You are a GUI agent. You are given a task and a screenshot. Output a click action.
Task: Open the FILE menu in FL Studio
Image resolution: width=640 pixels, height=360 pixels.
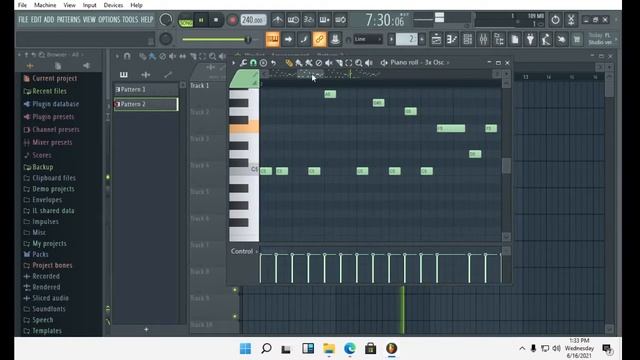(x=23, y=20)
